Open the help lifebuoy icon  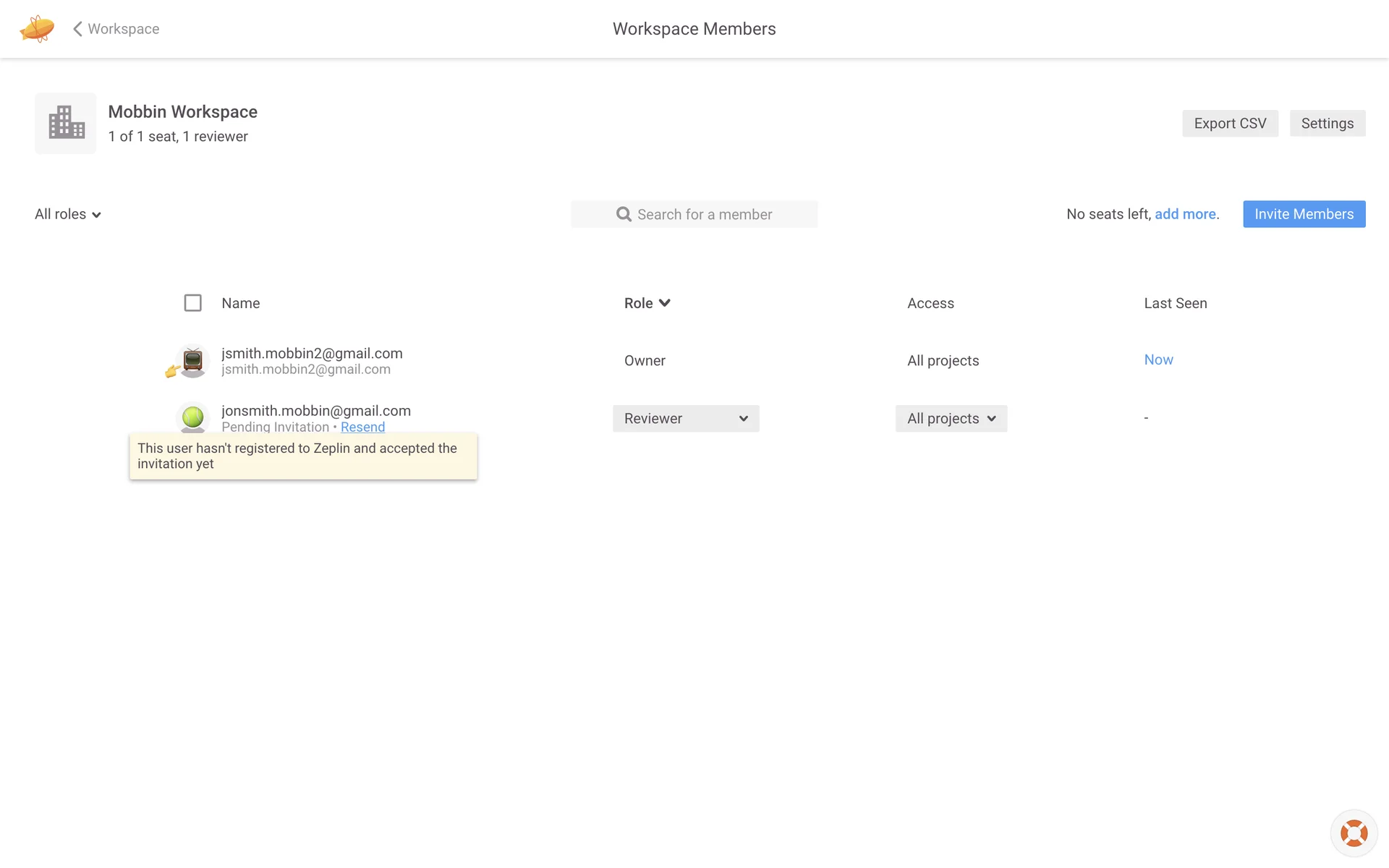click(x=1353, y=833)
